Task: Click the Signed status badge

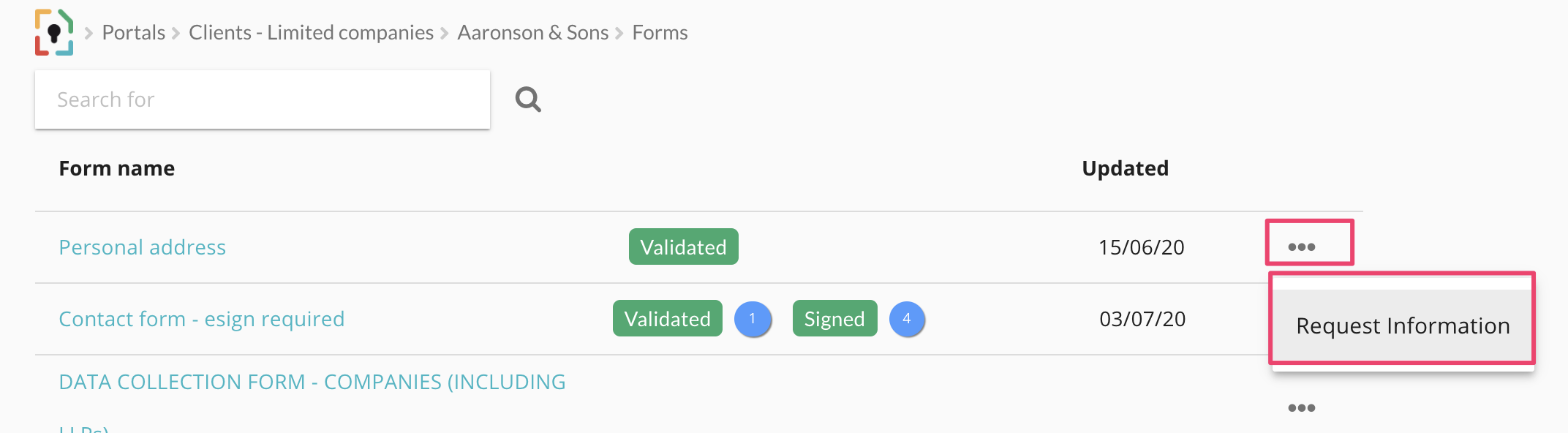Action: 834,319
